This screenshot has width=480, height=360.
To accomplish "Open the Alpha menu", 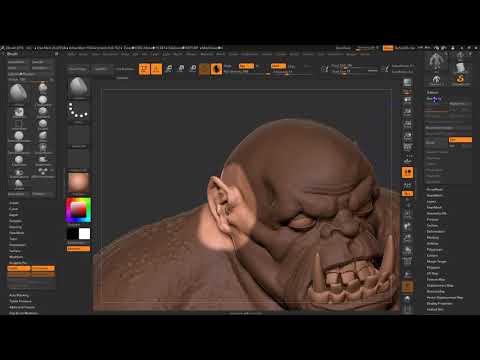I will click(72, 54).
